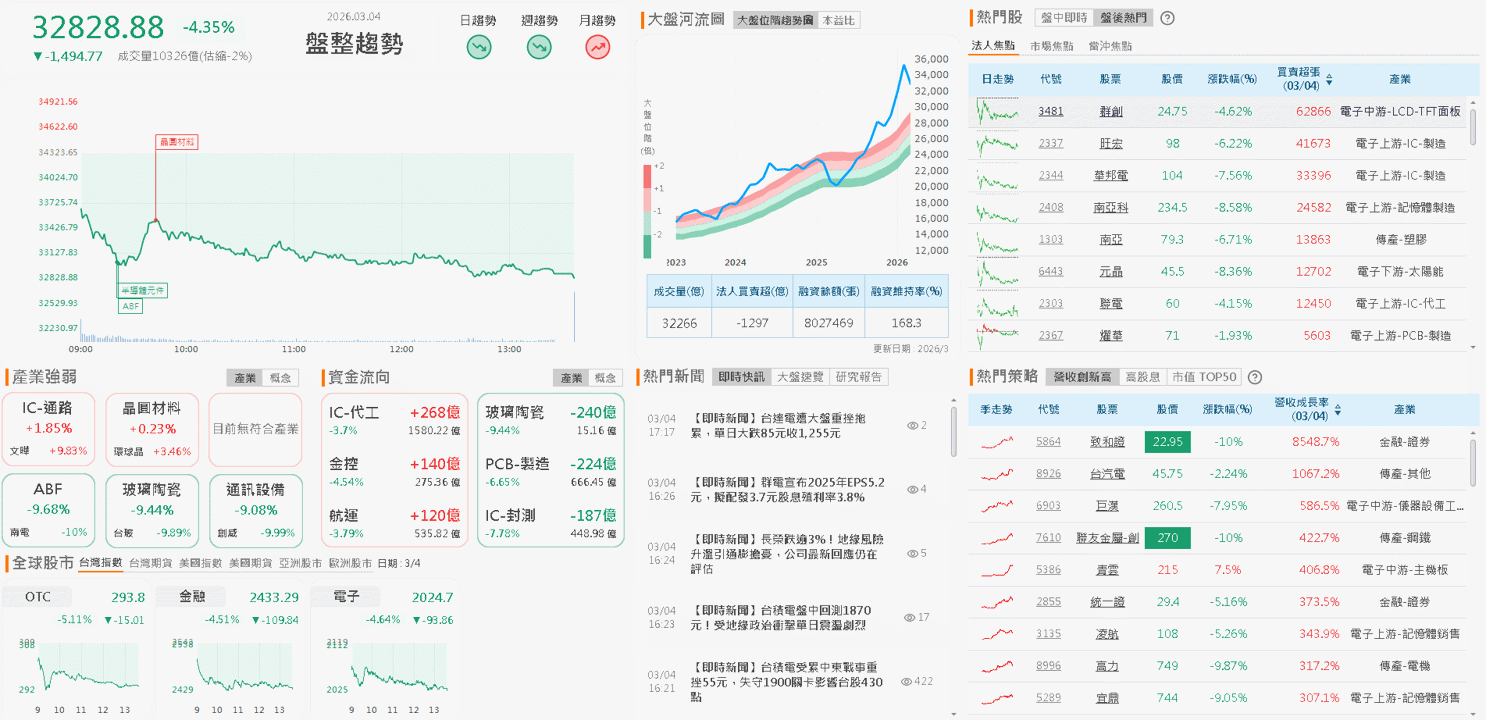Click the 日趨勢 down-trend icon
1486x720 pixels.
click(480, 46)
